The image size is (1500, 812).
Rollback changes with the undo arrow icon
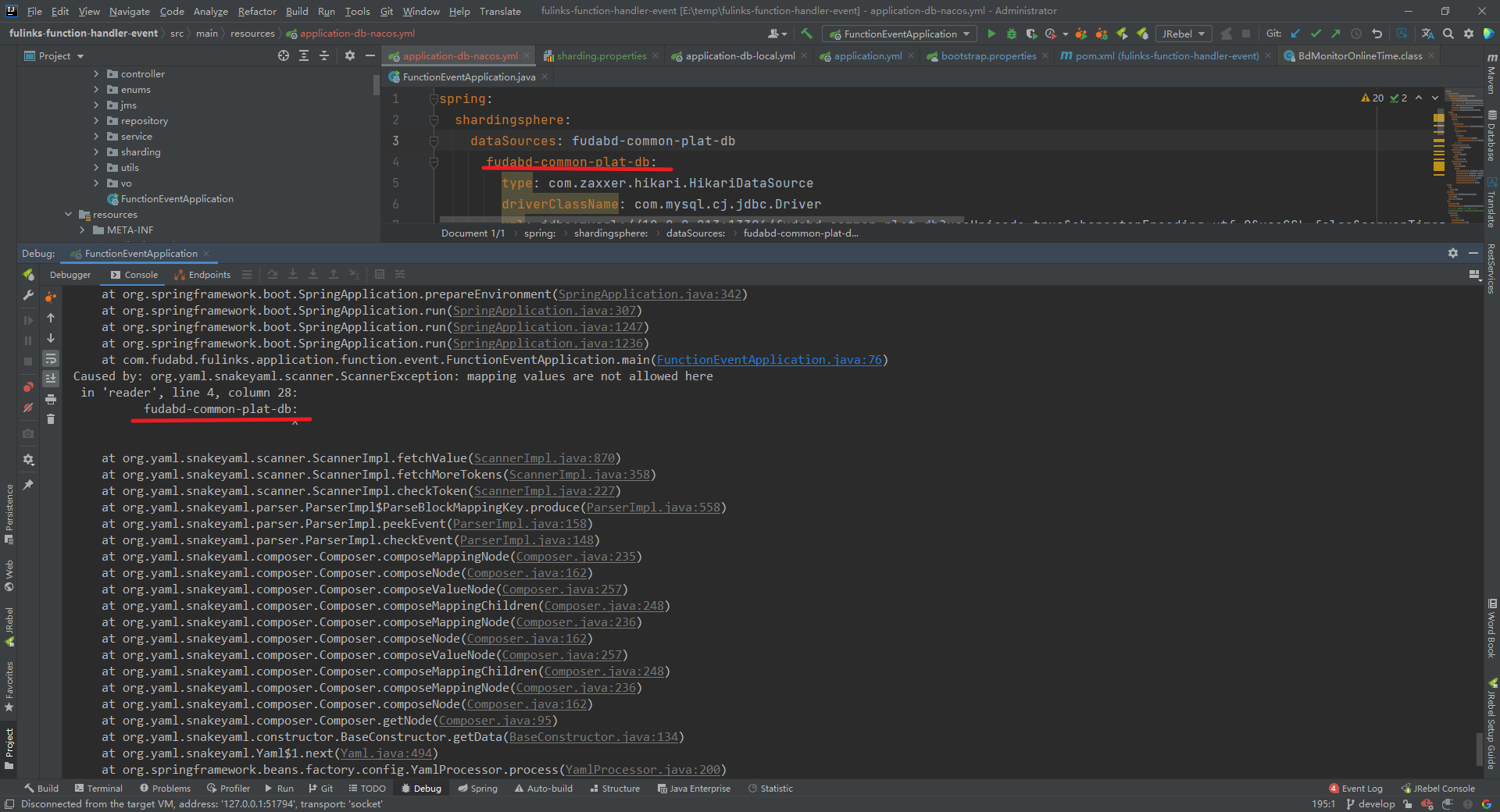click(1377, 34)
